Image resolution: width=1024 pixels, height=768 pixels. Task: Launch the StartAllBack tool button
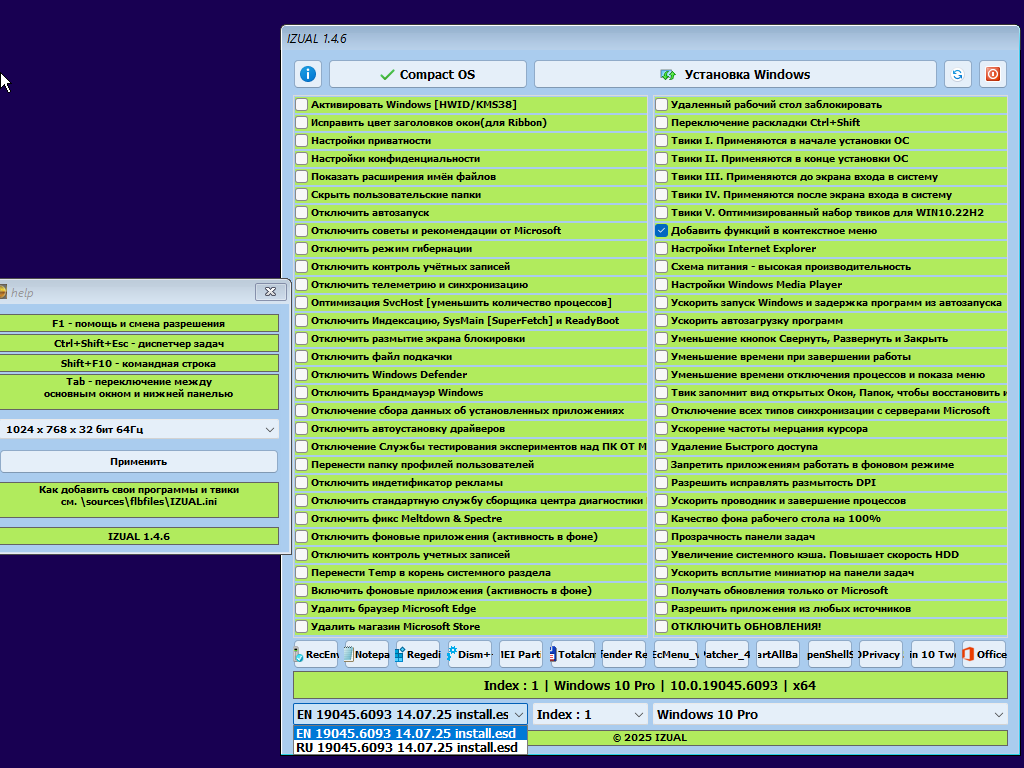778,654
